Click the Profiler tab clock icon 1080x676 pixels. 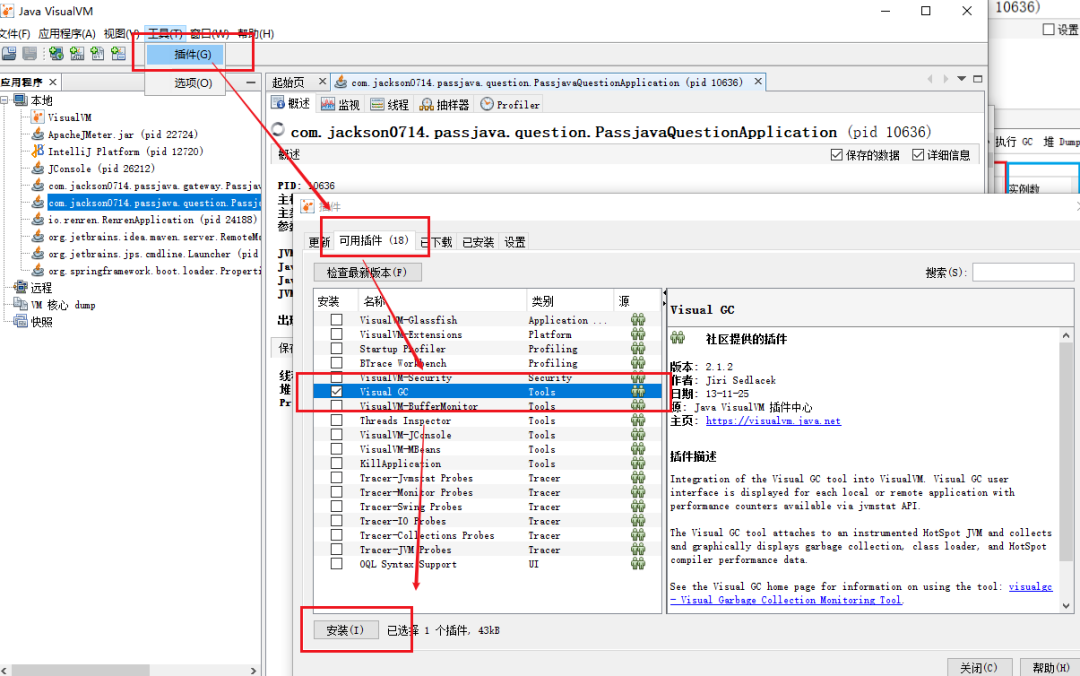pos(487,104)
